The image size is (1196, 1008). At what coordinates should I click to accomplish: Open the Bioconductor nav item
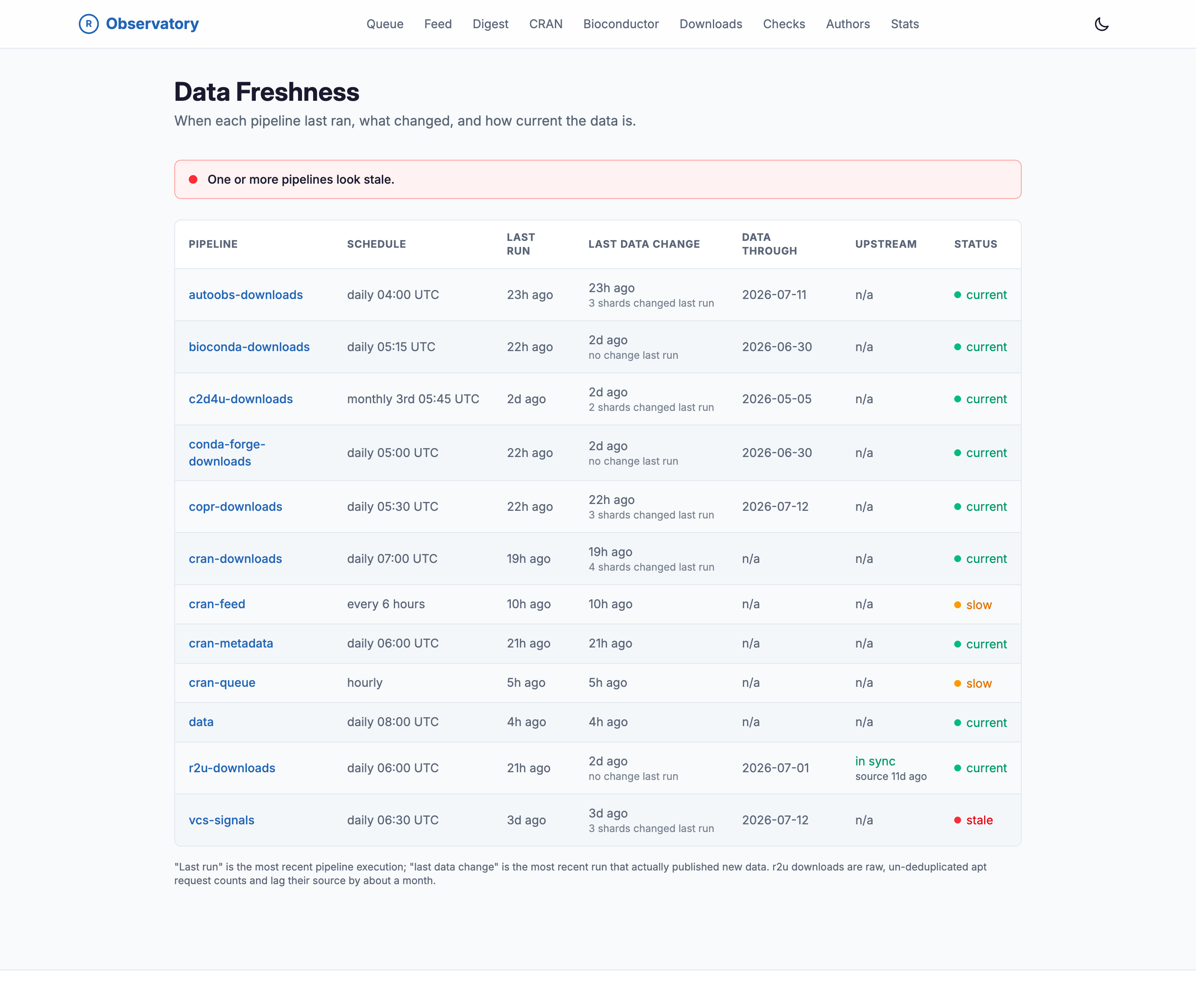pyautogui.click(x=621, y=24)
